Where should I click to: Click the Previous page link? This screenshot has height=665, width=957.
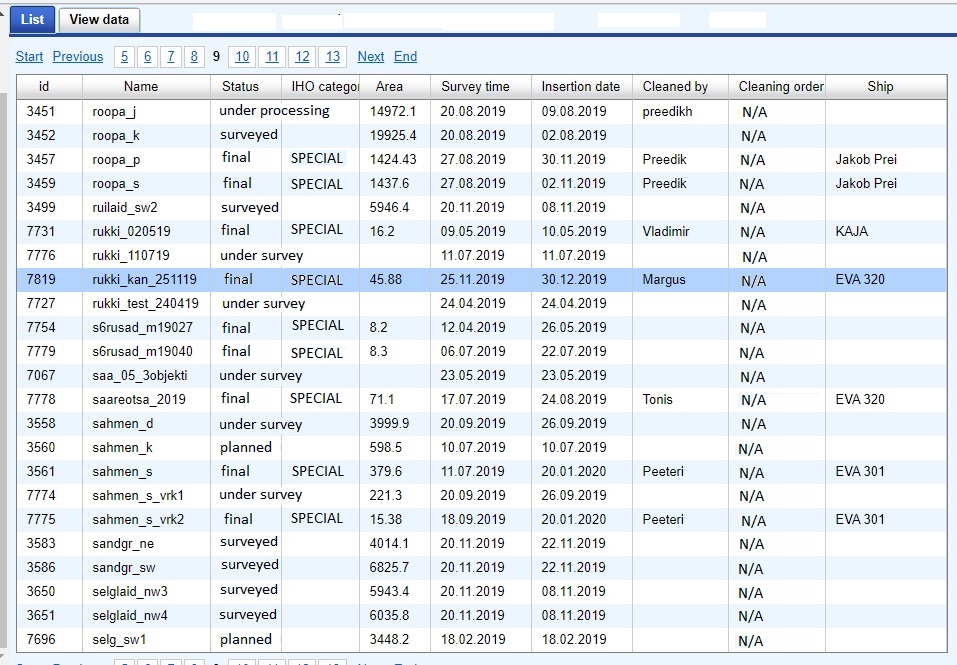[x=78, y=57]
